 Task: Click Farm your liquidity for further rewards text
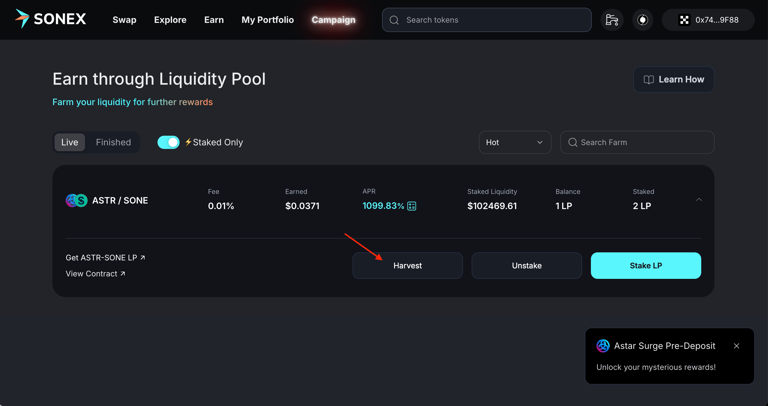(132, 102)
